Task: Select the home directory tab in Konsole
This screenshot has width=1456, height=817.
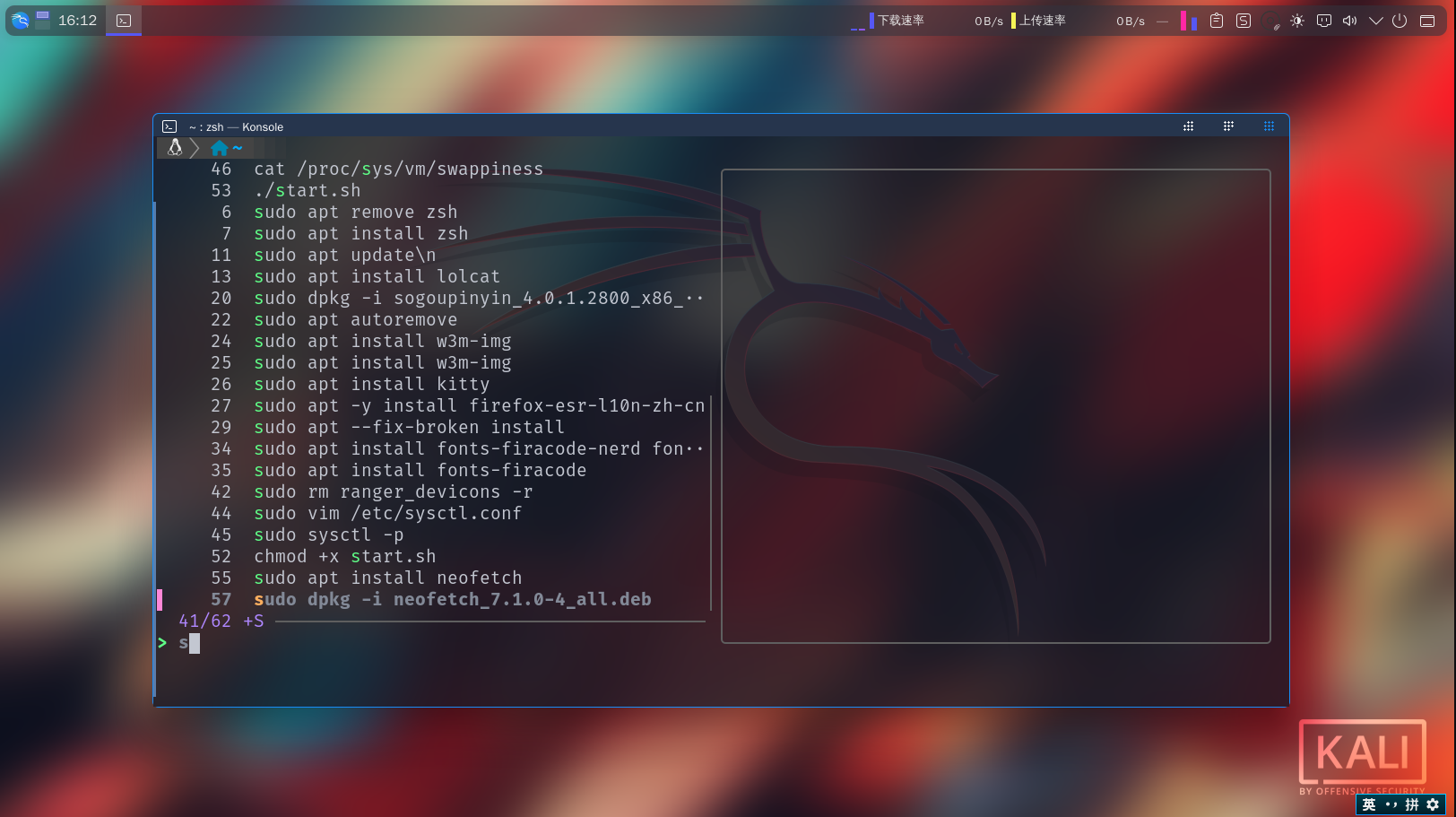Action: coord(224,148)
